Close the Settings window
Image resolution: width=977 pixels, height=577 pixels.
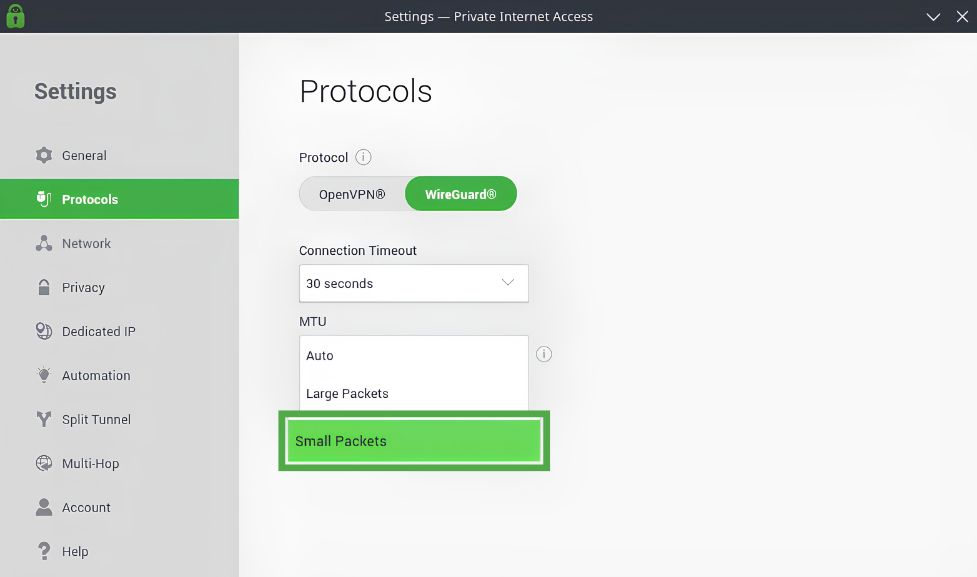tap(962, 17)
